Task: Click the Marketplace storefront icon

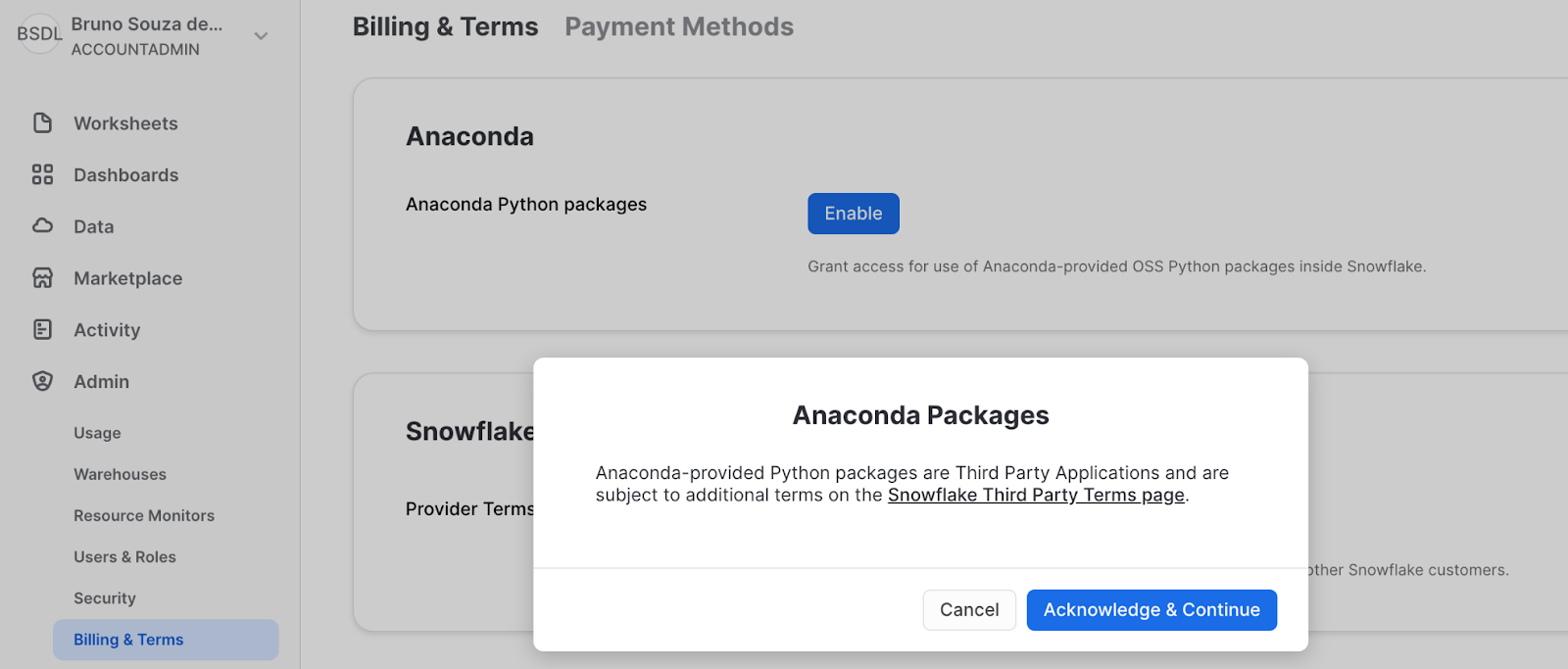Action: pyautogui.click(x=42, y=278)
